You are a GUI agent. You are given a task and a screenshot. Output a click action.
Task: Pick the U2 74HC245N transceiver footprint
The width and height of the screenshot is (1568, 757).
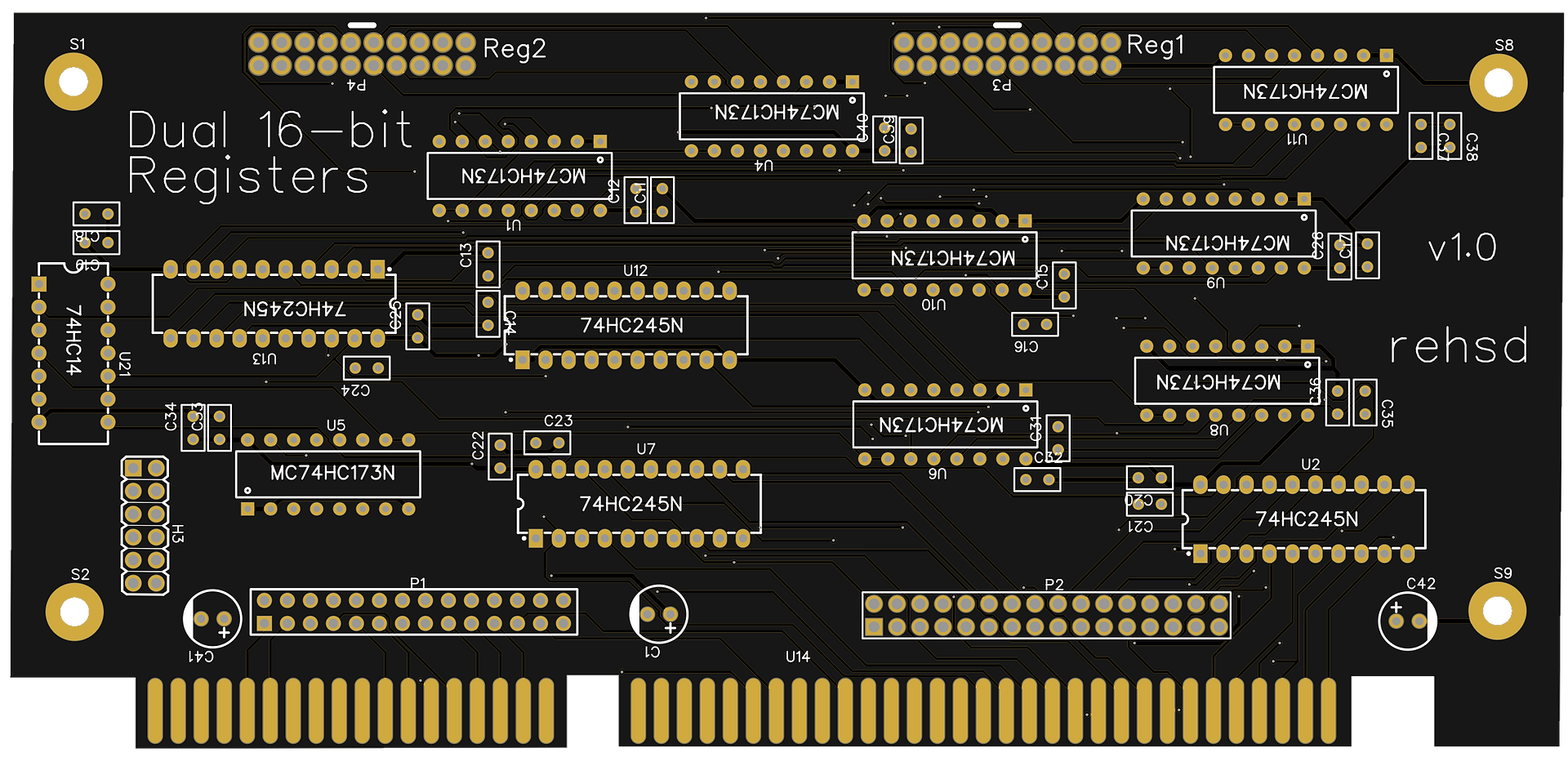(x=1304, y=519)
